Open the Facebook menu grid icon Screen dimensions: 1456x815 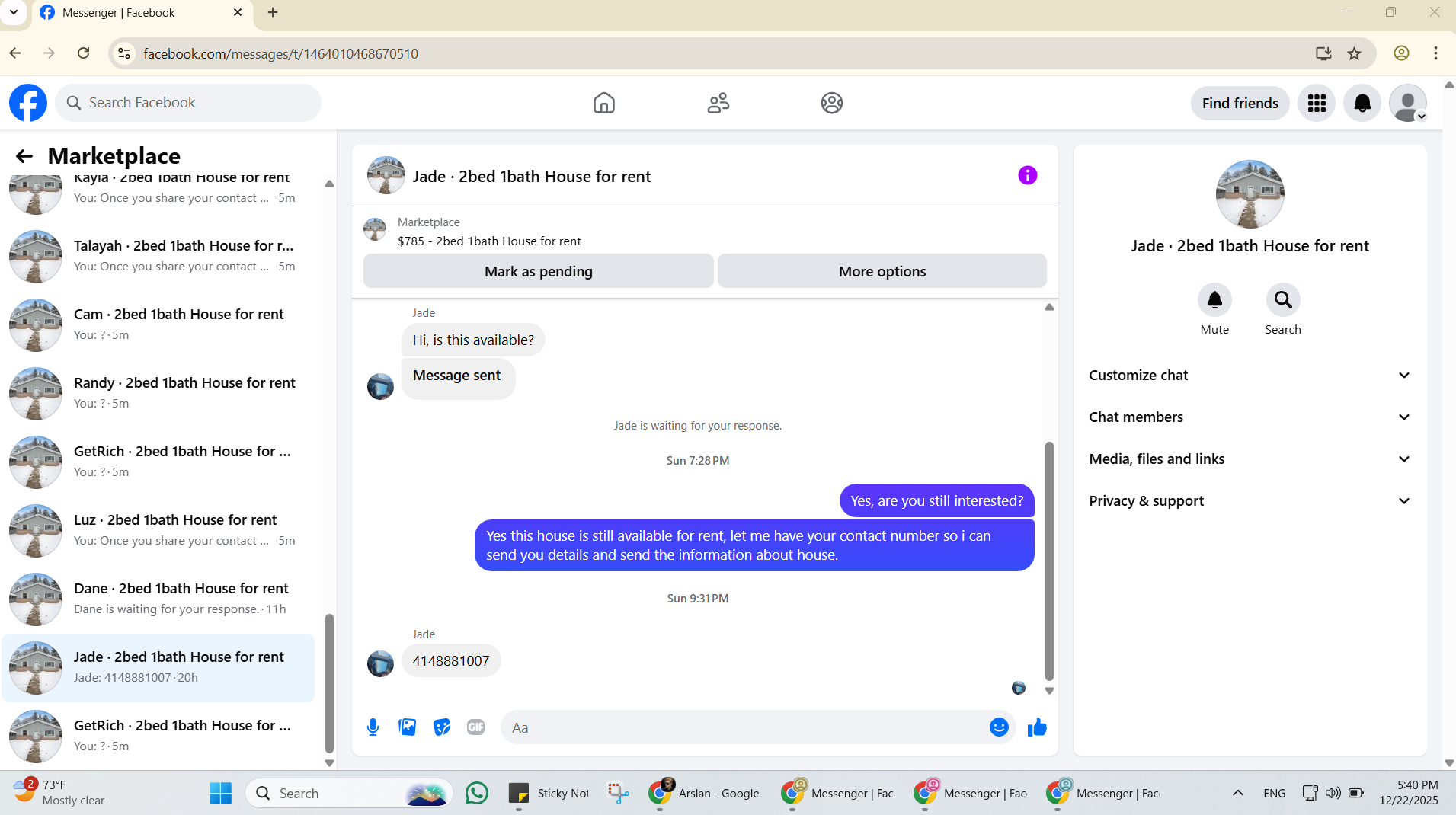(1317, 103)
